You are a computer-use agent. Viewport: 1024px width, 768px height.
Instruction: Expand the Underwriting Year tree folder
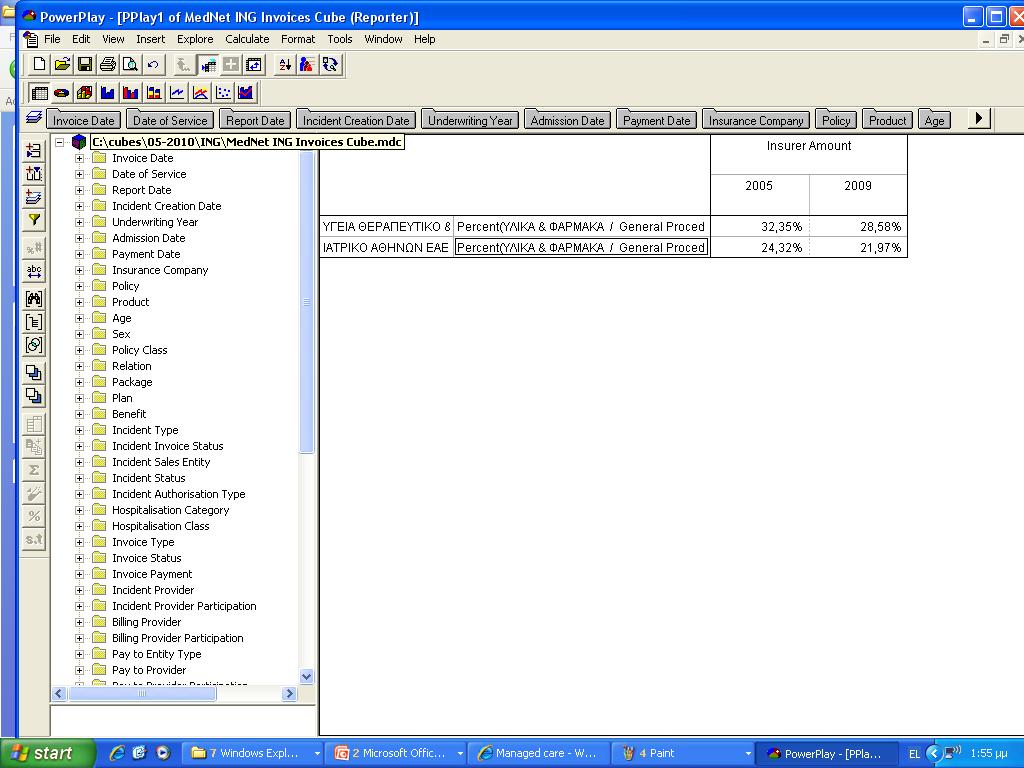click(x=79, y=222)
